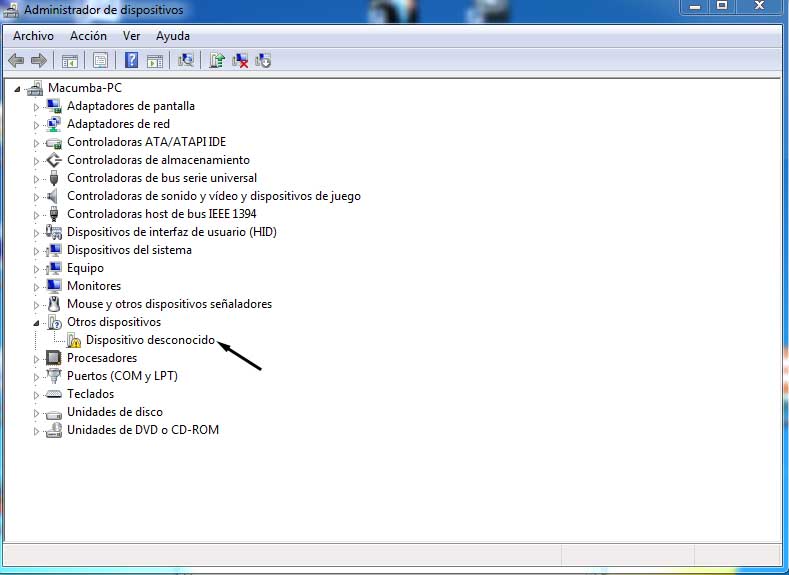Click the Macumba-PC computer icon
Screen dimensions: 789x575
pyautogui.click(x=35, y=88)
